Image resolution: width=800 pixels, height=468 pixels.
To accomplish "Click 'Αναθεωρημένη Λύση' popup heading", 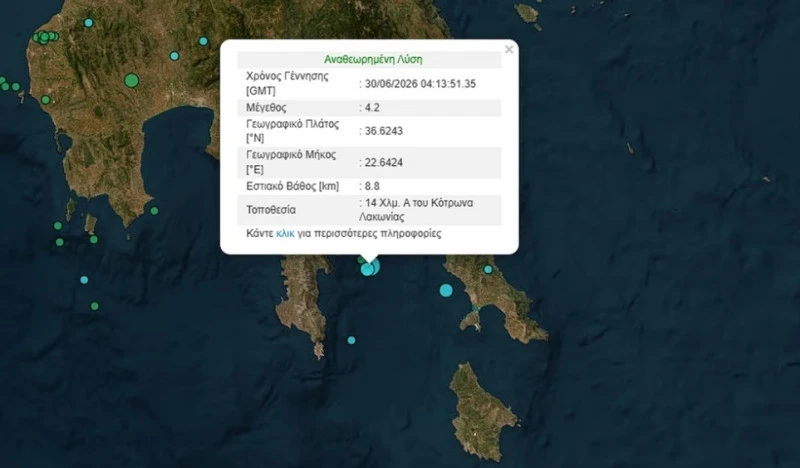I will click(373, 59).
